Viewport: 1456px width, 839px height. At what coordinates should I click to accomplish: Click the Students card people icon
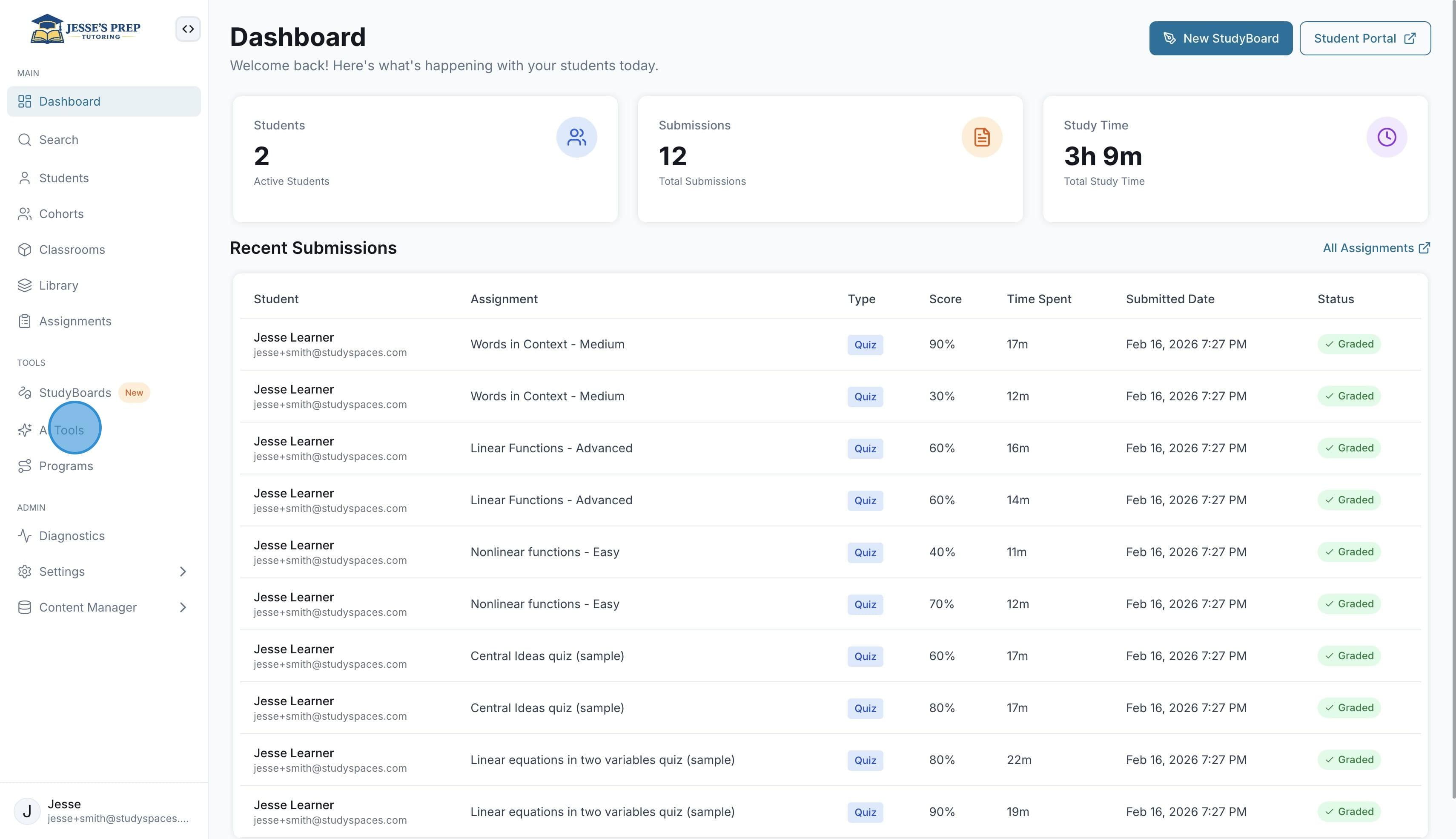pos(576,137)
